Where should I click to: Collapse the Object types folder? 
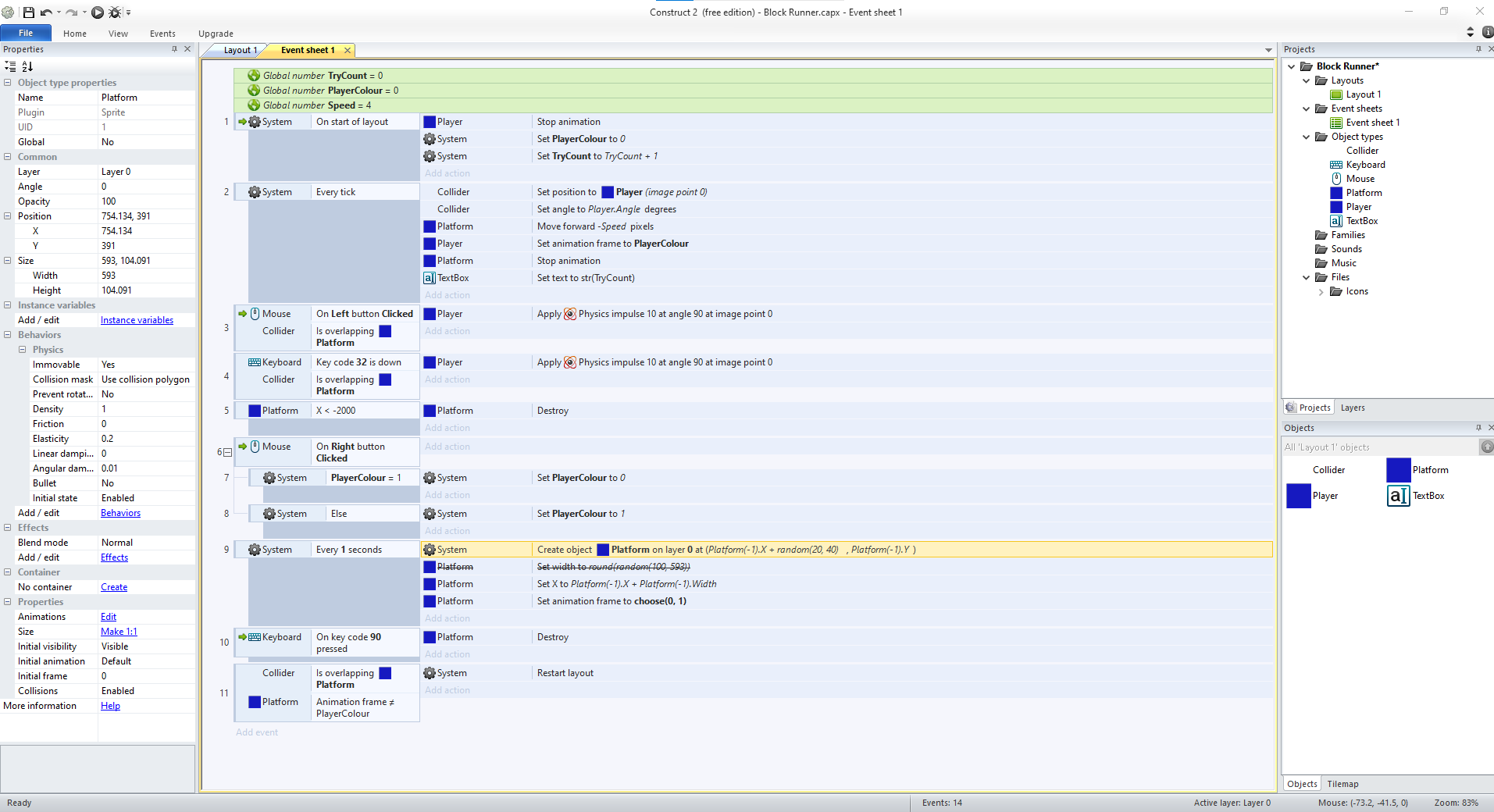pos(1306,137)
